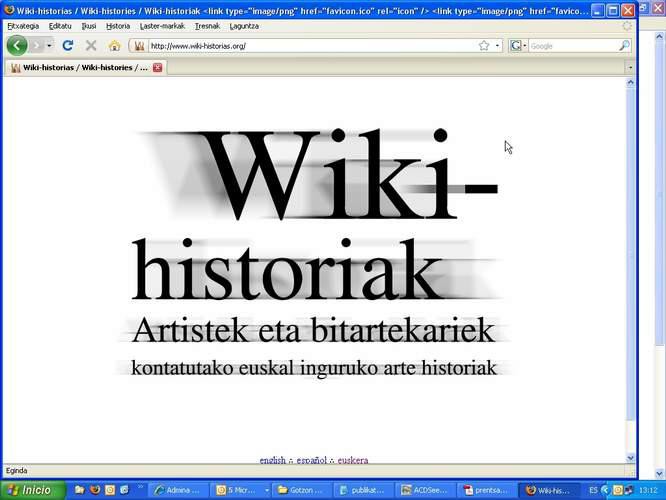
Task: Click the grey Forward arrow button
Action: click(x=37, y=45)
